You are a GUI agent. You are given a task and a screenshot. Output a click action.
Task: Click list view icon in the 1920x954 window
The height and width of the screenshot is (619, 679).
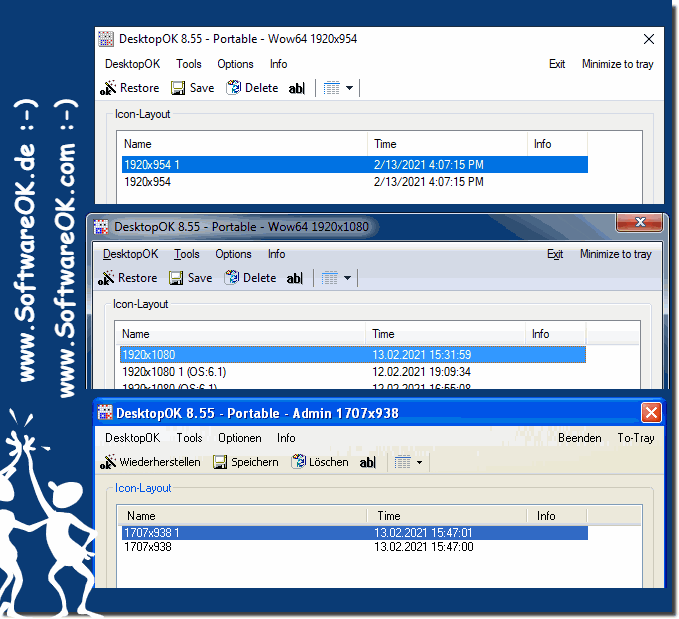(x=332, y=88)
